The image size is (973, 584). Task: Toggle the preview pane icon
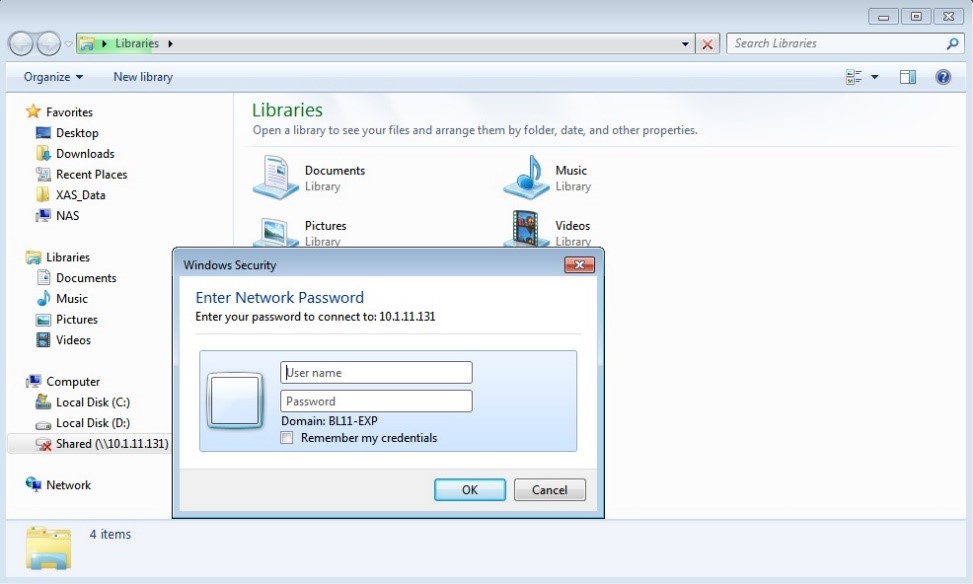tap(908, 77)
